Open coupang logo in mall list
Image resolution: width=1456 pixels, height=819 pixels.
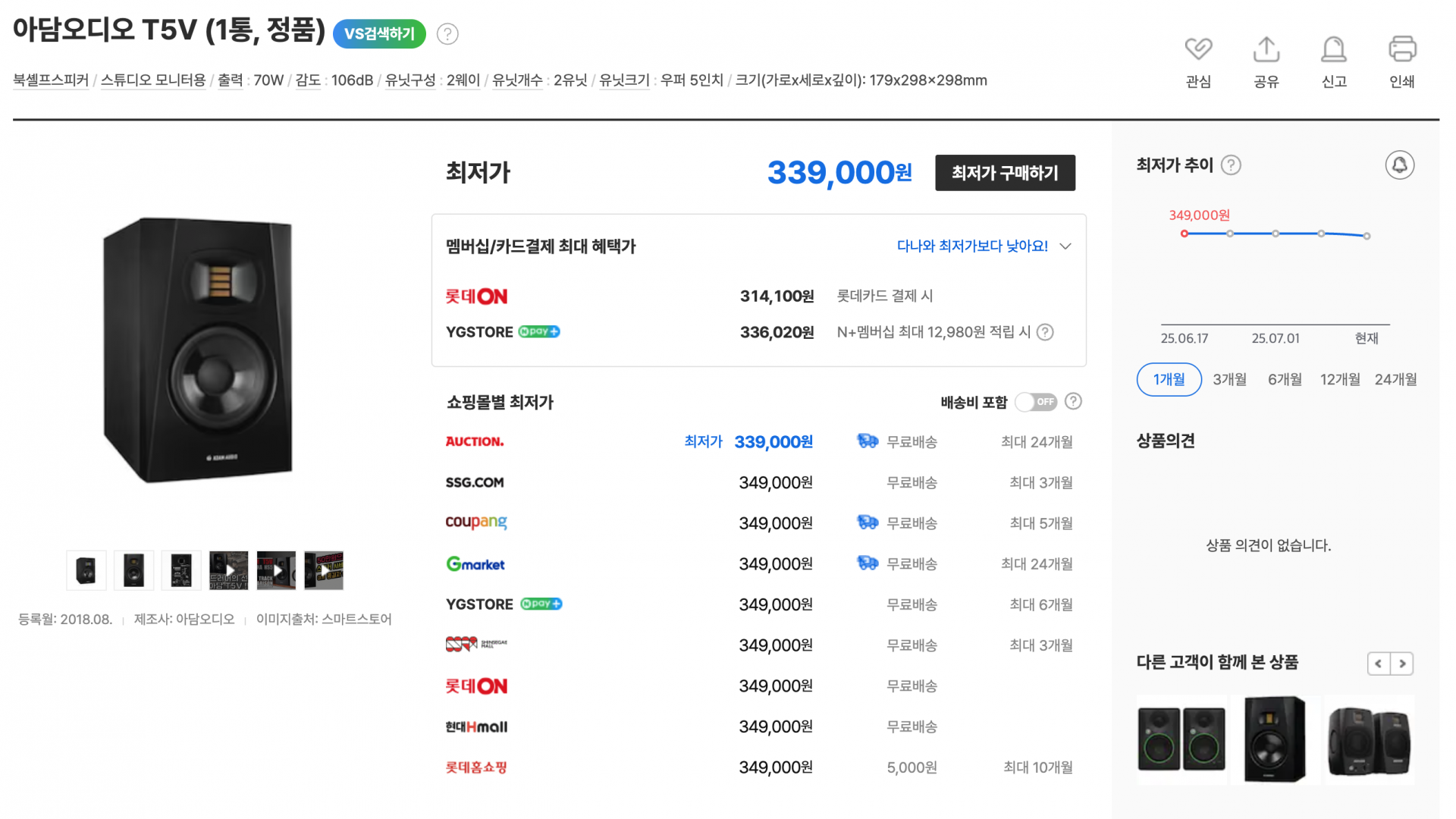point(476,522)
